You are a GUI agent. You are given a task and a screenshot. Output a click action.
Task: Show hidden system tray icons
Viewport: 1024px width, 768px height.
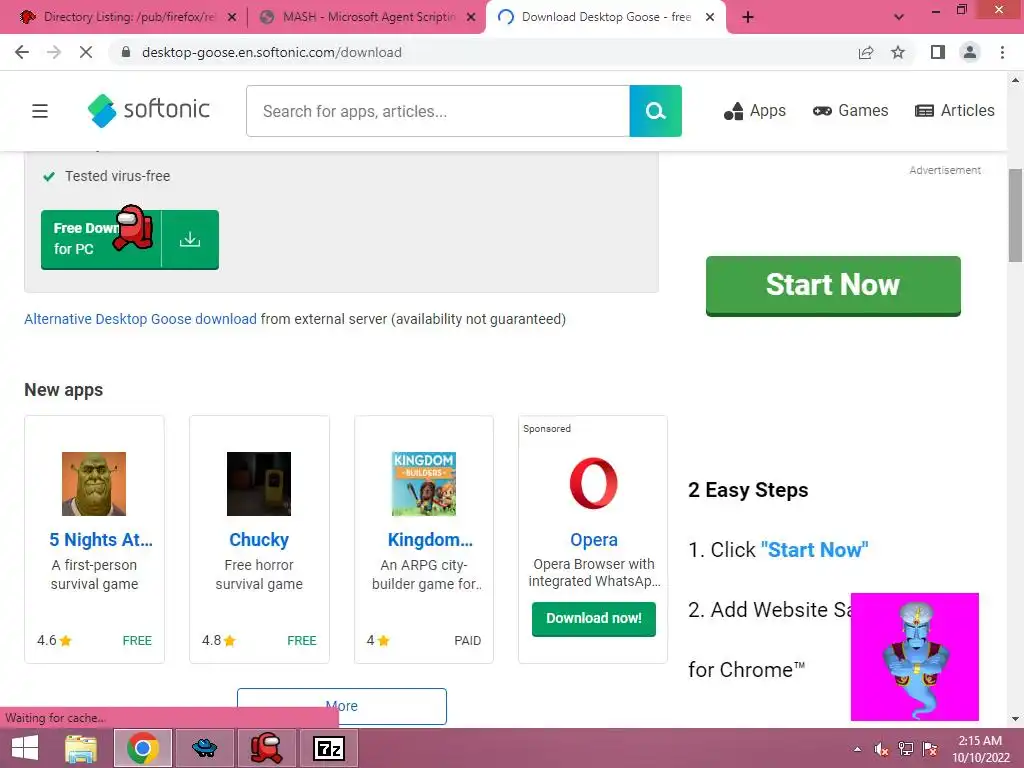[857, 749]
